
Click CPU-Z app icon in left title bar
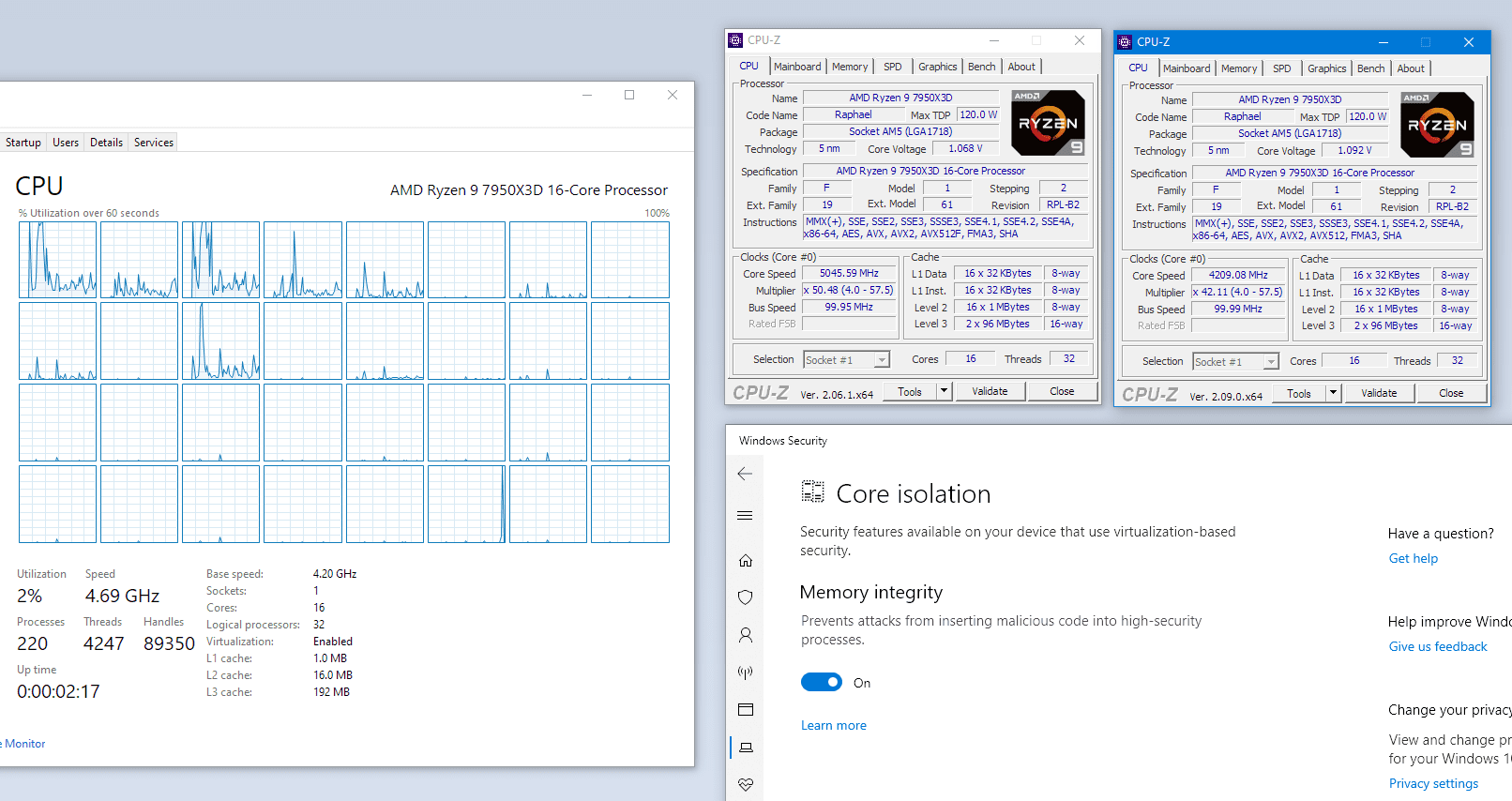click(735, 40)
